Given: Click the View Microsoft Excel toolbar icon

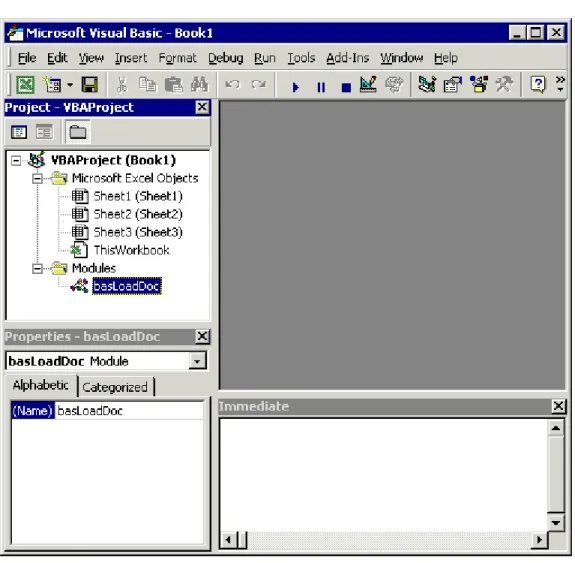Looking at the screenshot, I should [25, 85].
